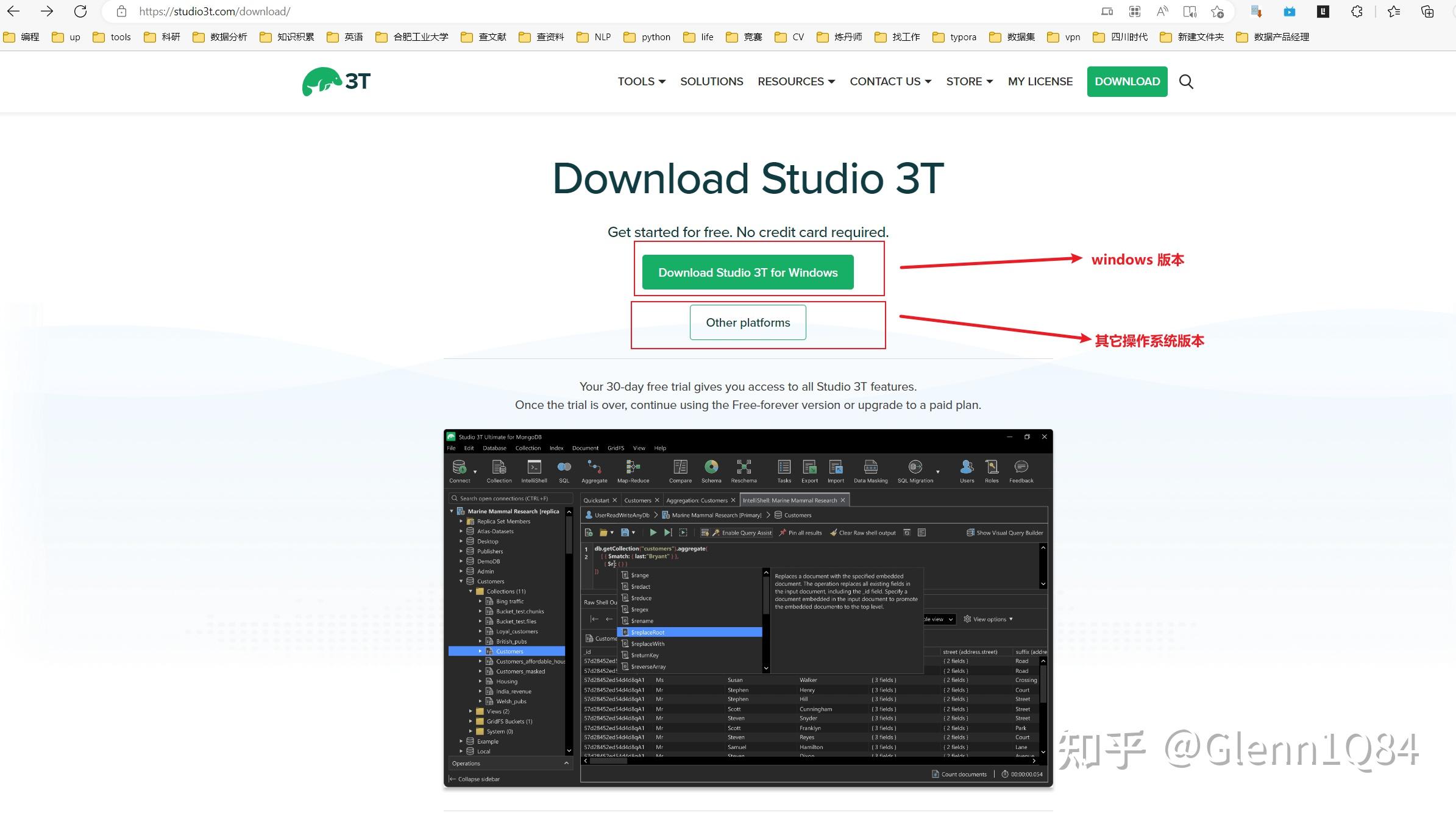The height and width of the screenshot is (813, 1456).
Task: Open a new connection with the Connect icon
Action: pos(459,467)
